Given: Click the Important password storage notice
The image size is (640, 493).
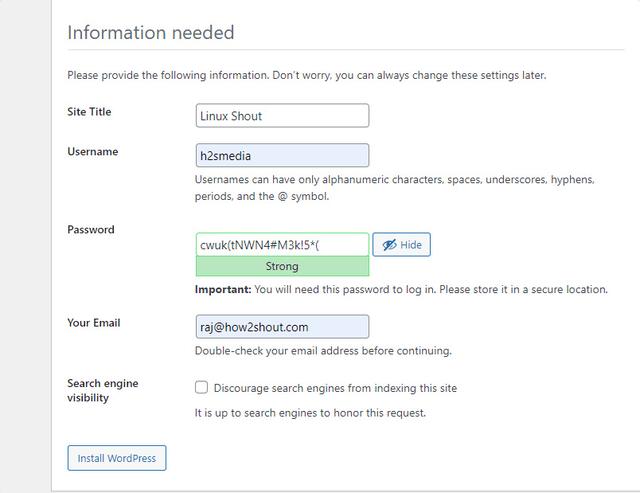Looking at the screenshot, I should [401, 290].
